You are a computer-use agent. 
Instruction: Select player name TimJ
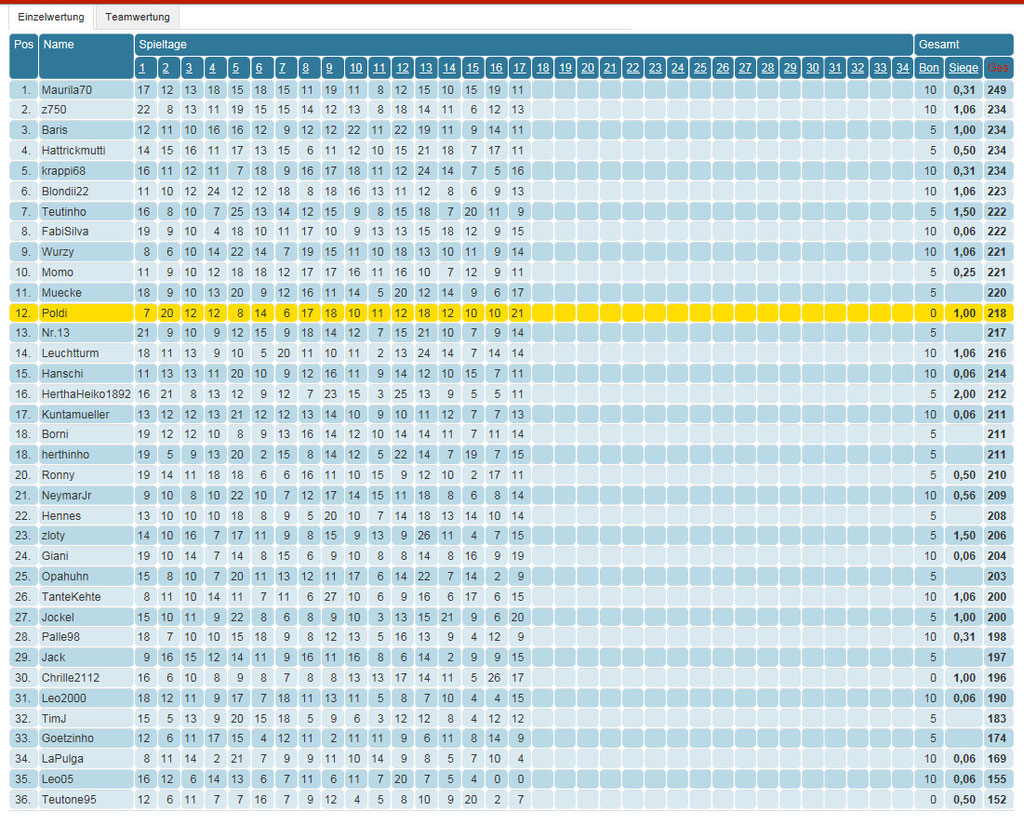54,718
